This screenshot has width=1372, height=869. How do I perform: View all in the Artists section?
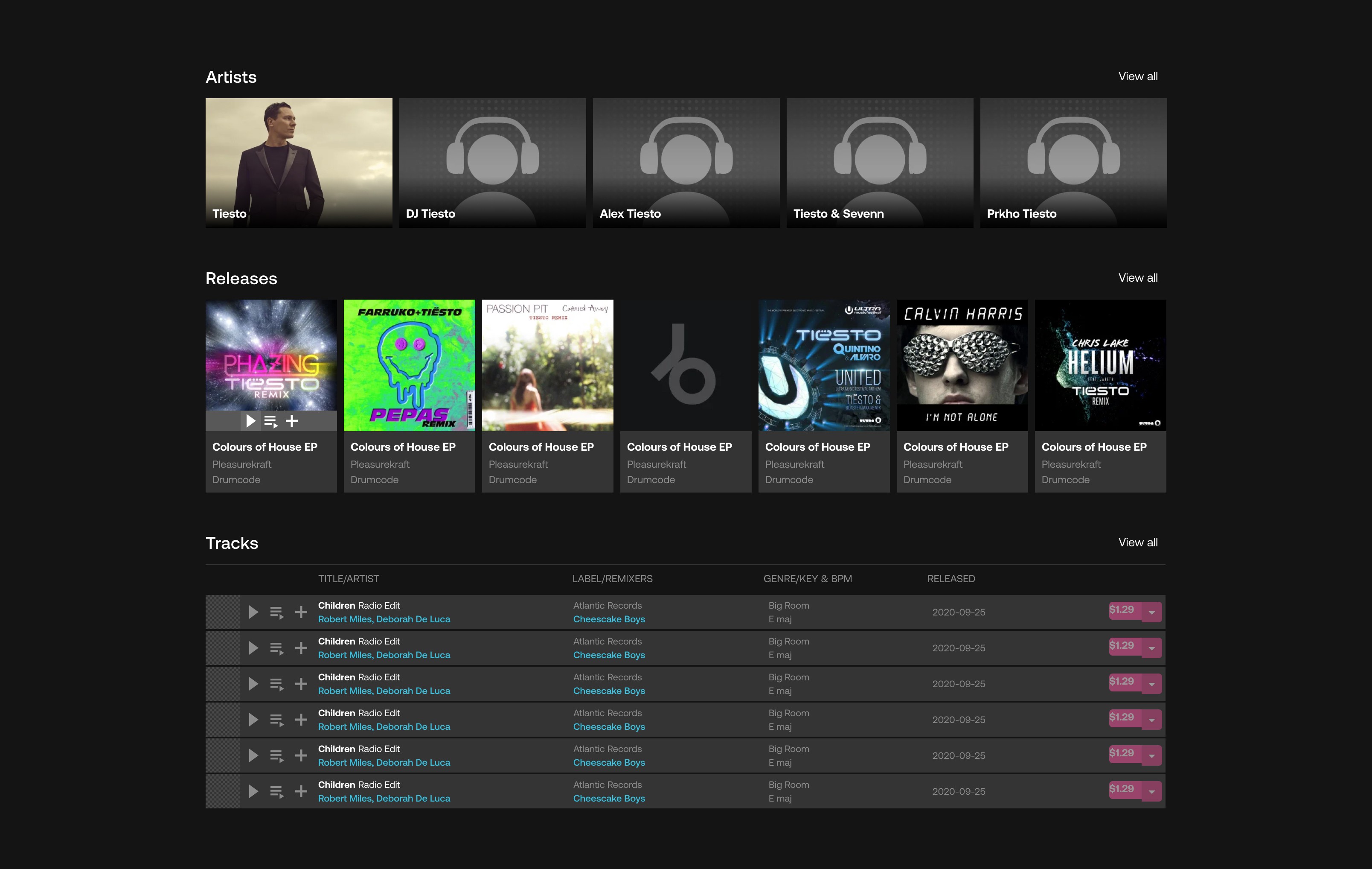pyautogui.click(x=1138, y=76)
